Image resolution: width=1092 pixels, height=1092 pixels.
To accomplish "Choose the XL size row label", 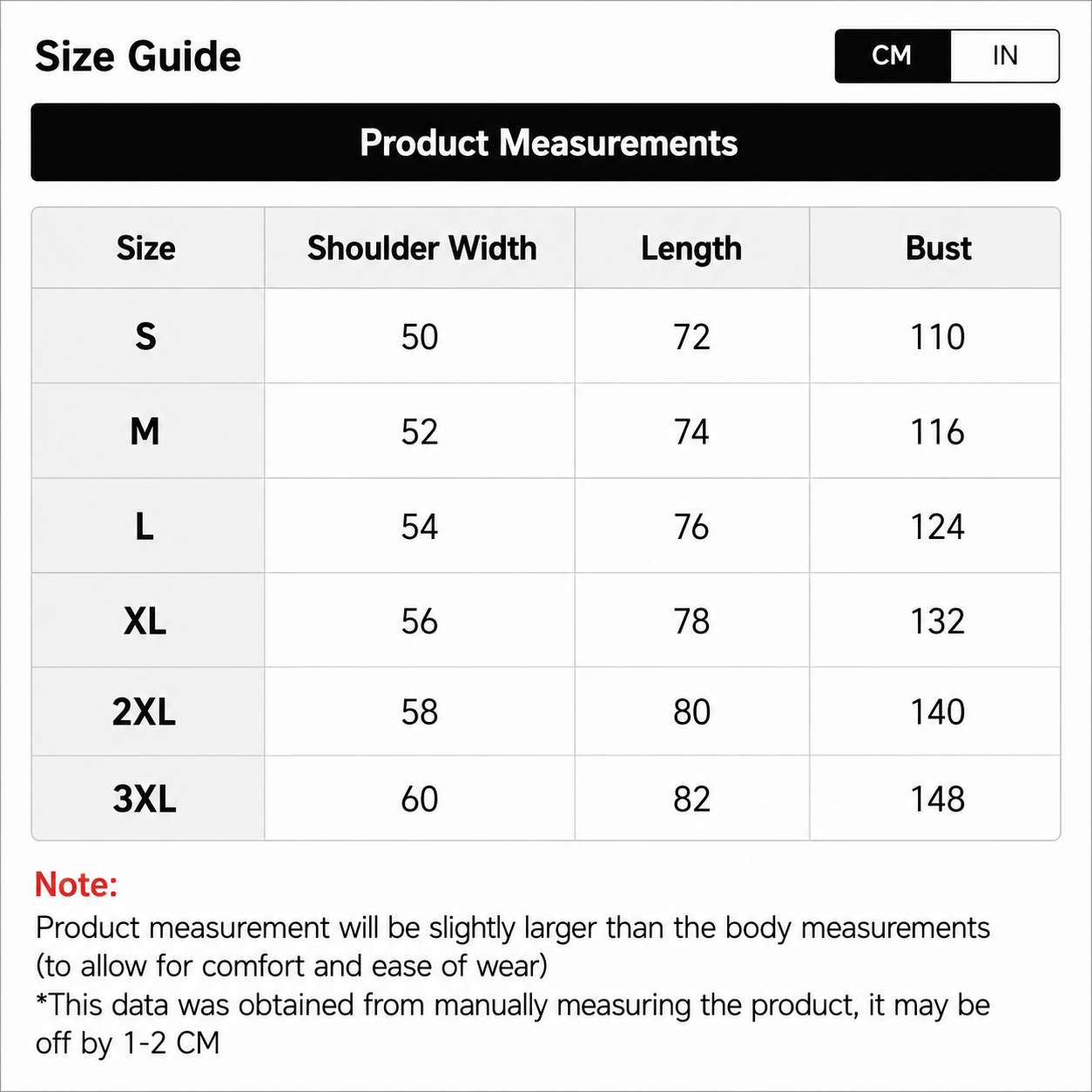I will pos(145,621).
